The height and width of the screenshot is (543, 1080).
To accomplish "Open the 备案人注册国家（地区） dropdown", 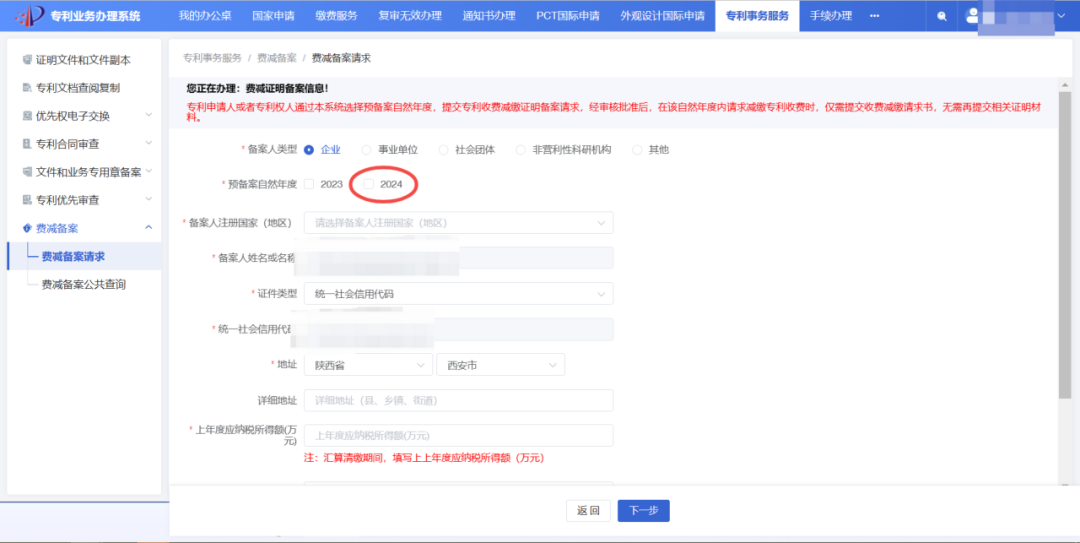I will click(458, 223).
